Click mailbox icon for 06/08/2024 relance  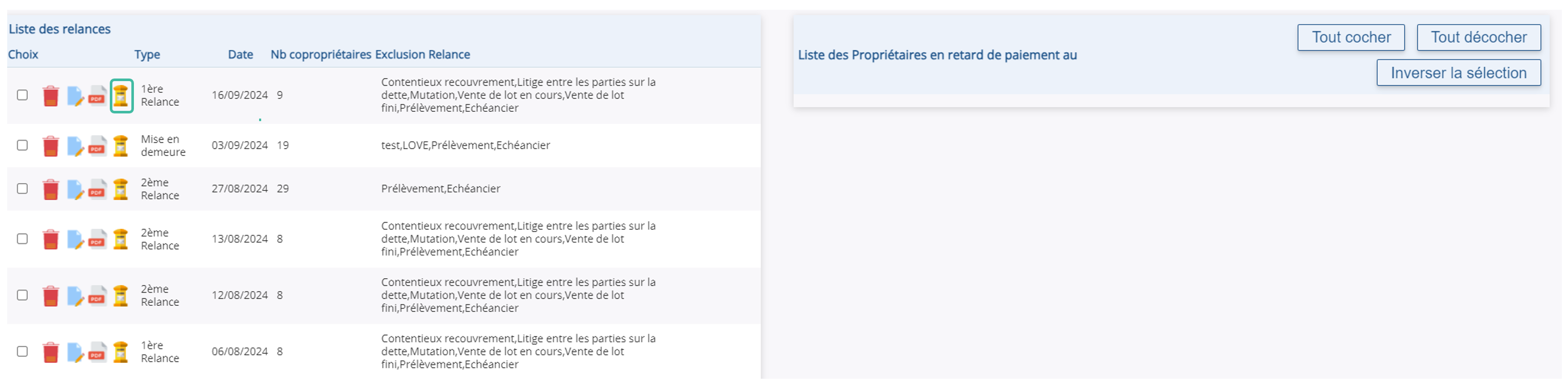click(121, 352)
